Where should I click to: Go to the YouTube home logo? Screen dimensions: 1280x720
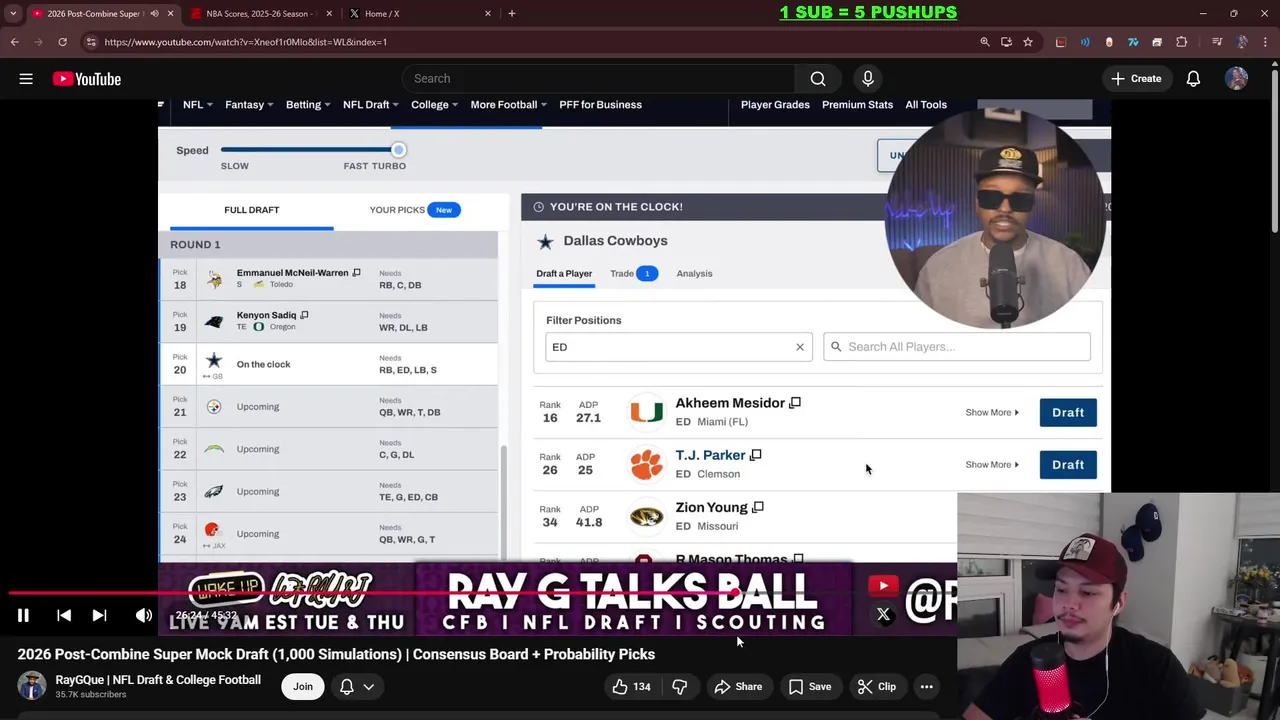click(x=87, y=79)
